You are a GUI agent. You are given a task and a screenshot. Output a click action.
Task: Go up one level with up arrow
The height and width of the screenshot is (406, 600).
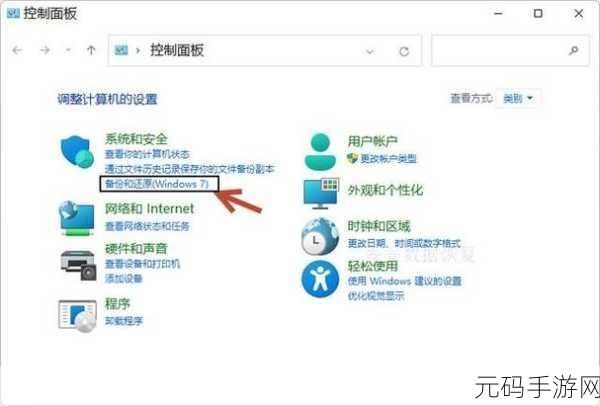91,50
